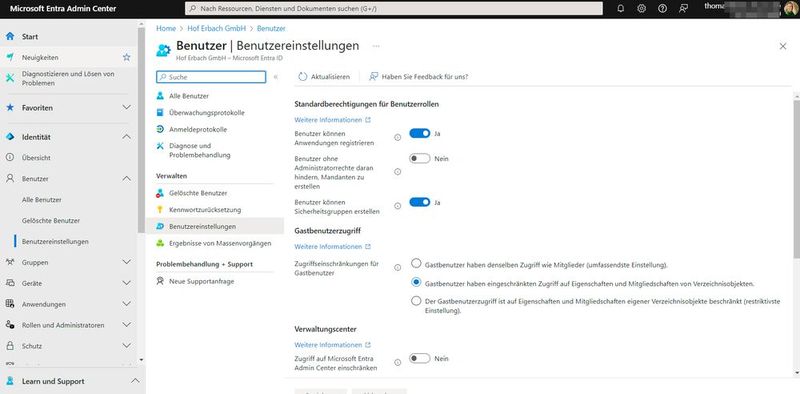Click the Kennwortzurücksetzung key icon

pos(160,210)
